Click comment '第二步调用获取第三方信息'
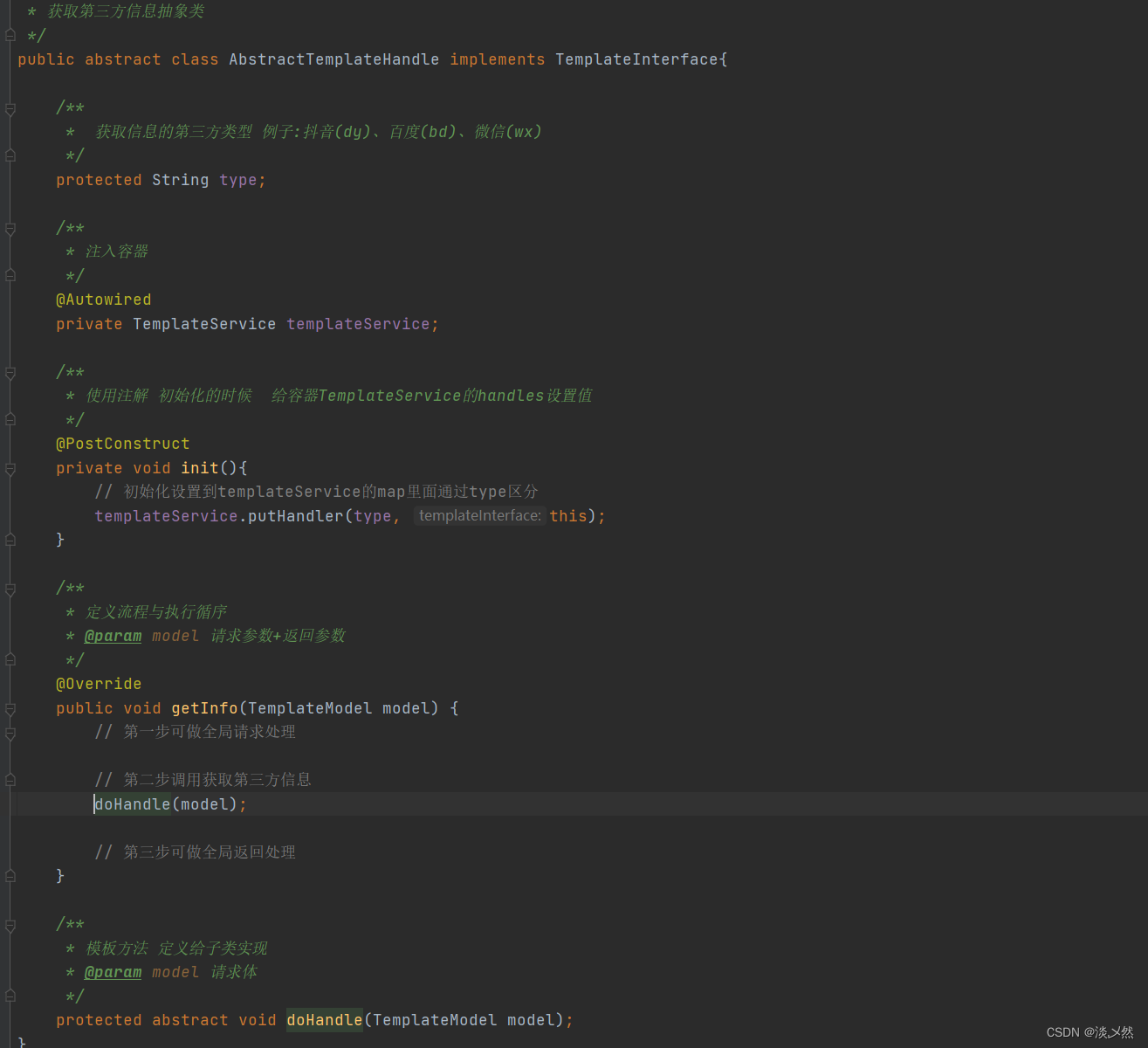 click(217, 780)
